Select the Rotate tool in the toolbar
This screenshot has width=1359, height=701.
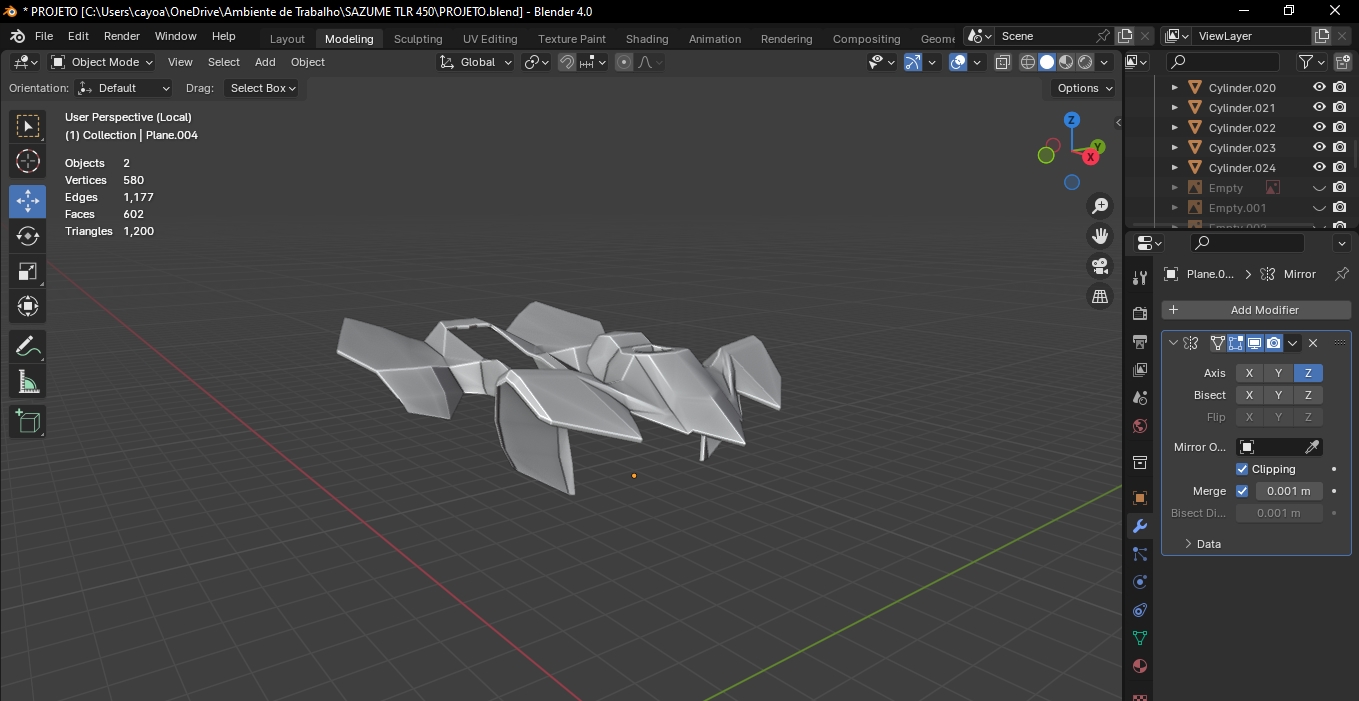pyautogui.click(x=28, y=236)
